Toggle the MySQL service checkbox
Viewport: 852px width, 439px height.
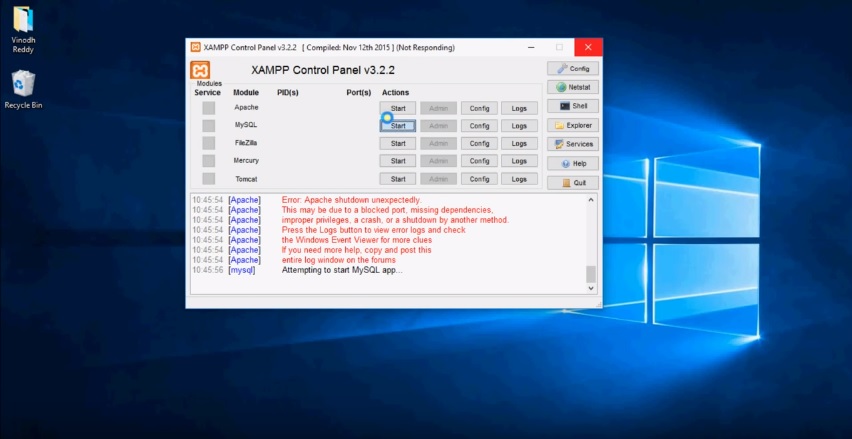tap(209, 126)
